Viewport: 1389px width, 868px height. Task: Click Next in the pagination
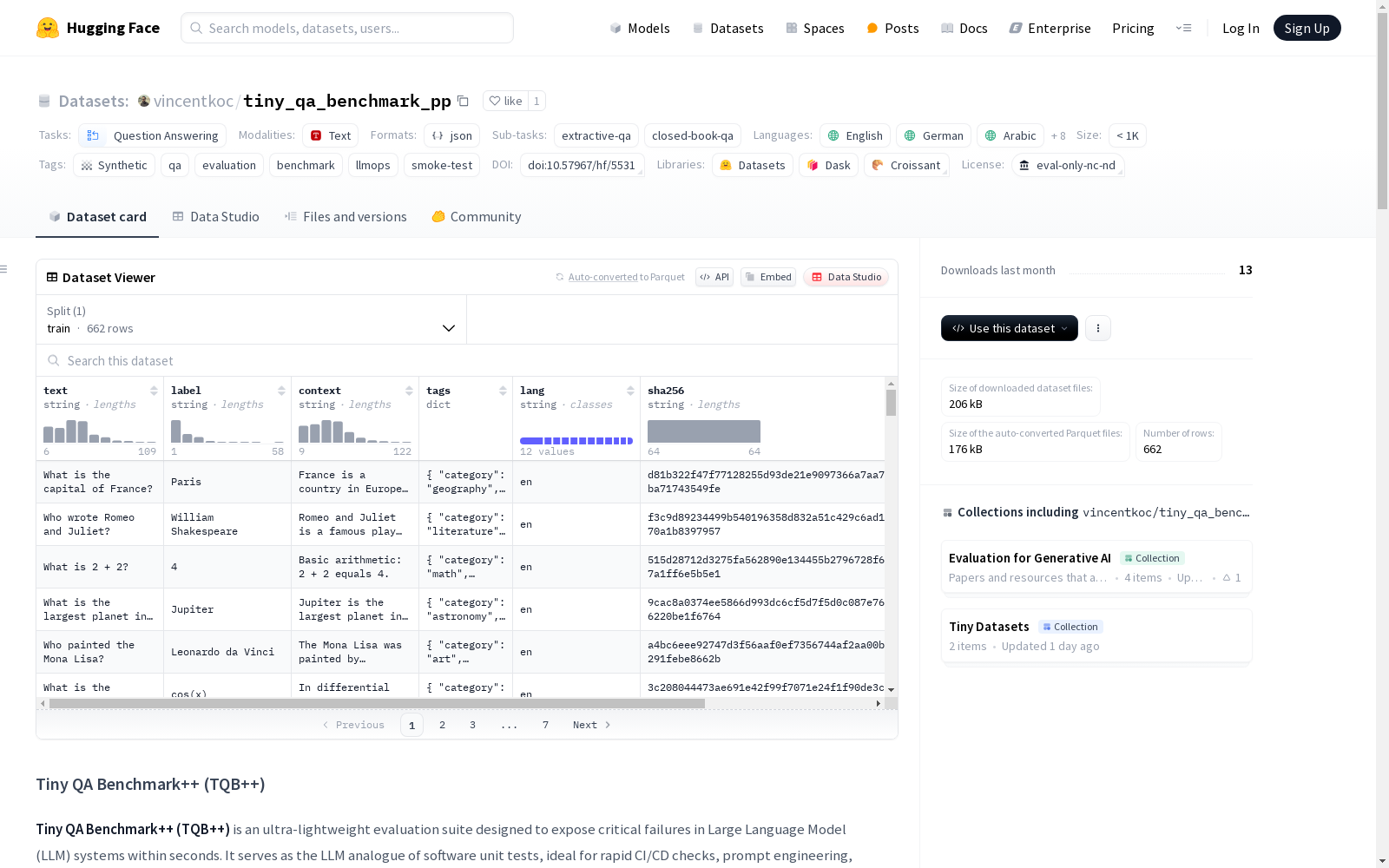tap(591, 725)
